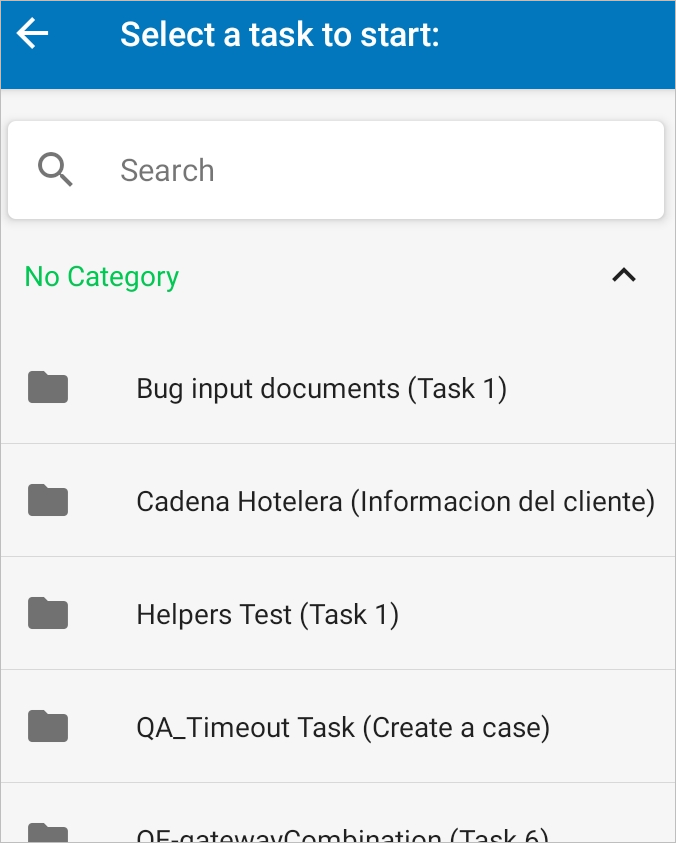Click the folder icon beside QA_Timeout Task
This screenshot has height=843, width=676.
(48, 726)
